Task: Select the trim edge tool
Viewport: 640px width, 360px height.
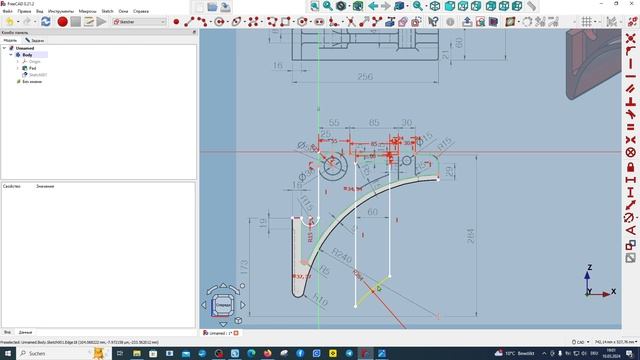Action: click(x=351, y=22)
